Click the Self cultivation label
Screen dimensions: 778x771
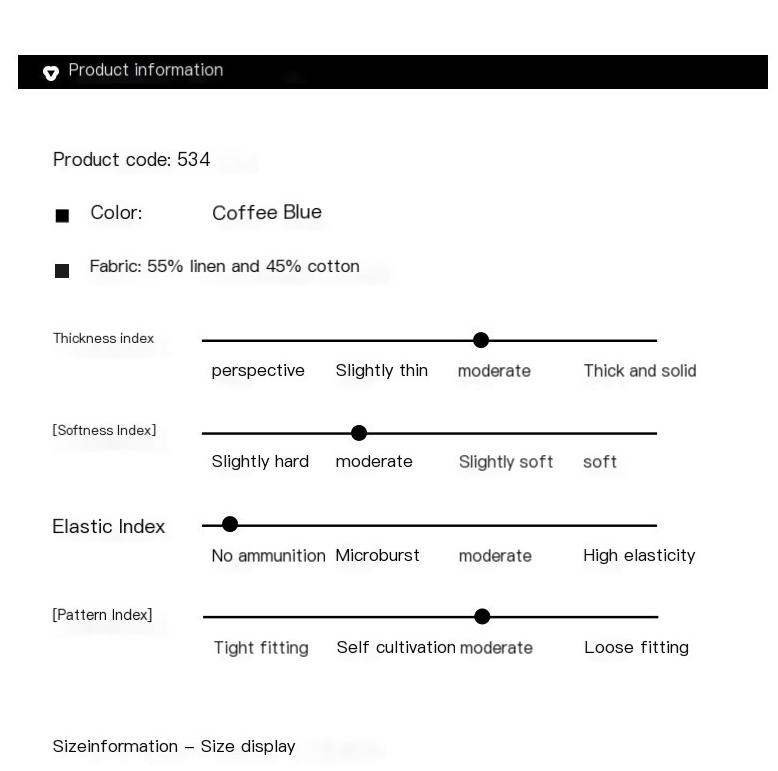396,647
